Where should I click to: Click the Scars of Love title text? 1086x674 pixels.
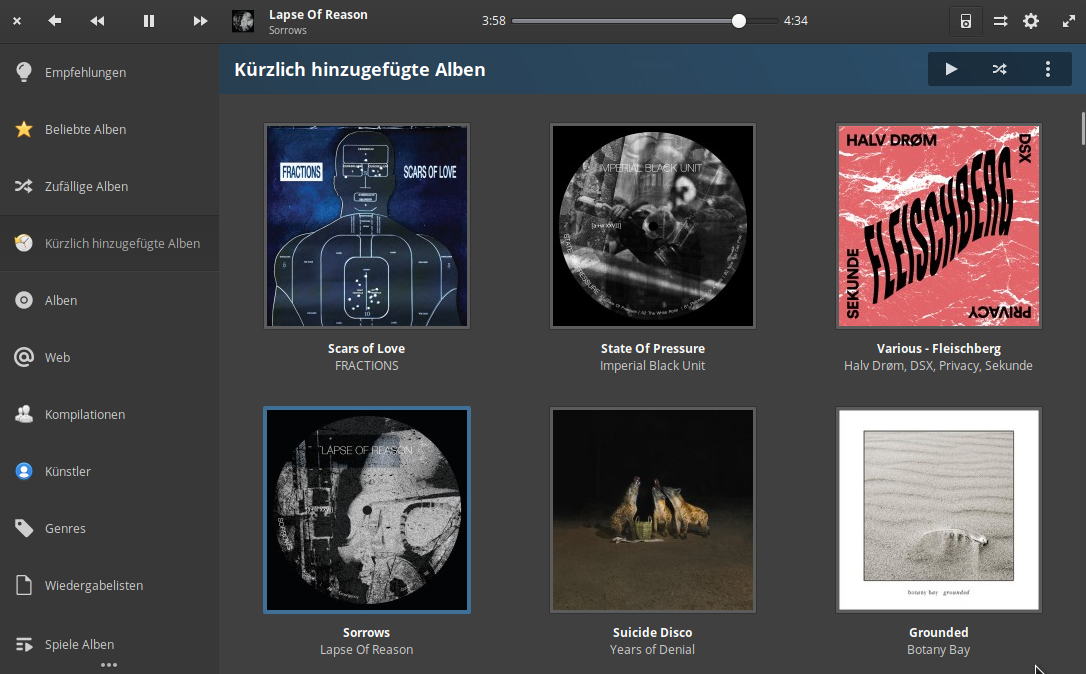coord(366,348)
